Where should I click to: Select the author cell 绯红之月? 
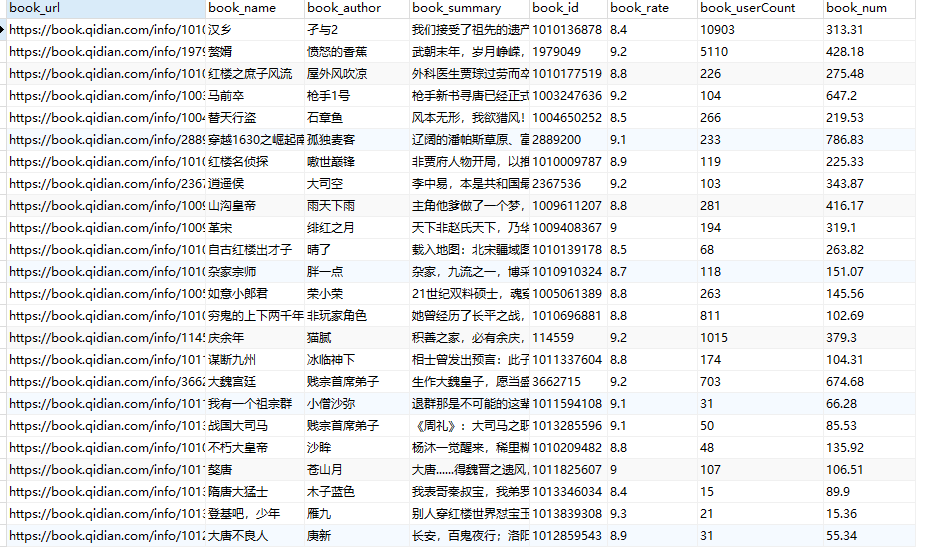click(357, 227)
